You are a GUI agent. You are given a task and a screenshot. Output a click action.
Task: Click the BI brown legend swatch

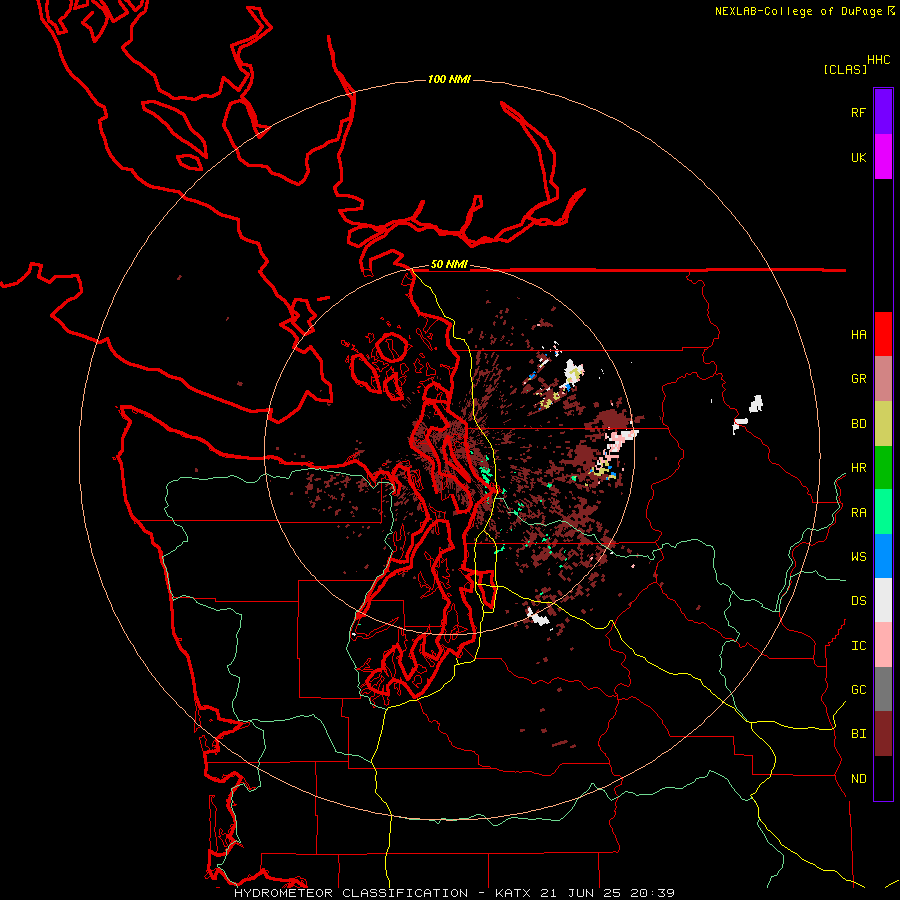click(883, 734)
